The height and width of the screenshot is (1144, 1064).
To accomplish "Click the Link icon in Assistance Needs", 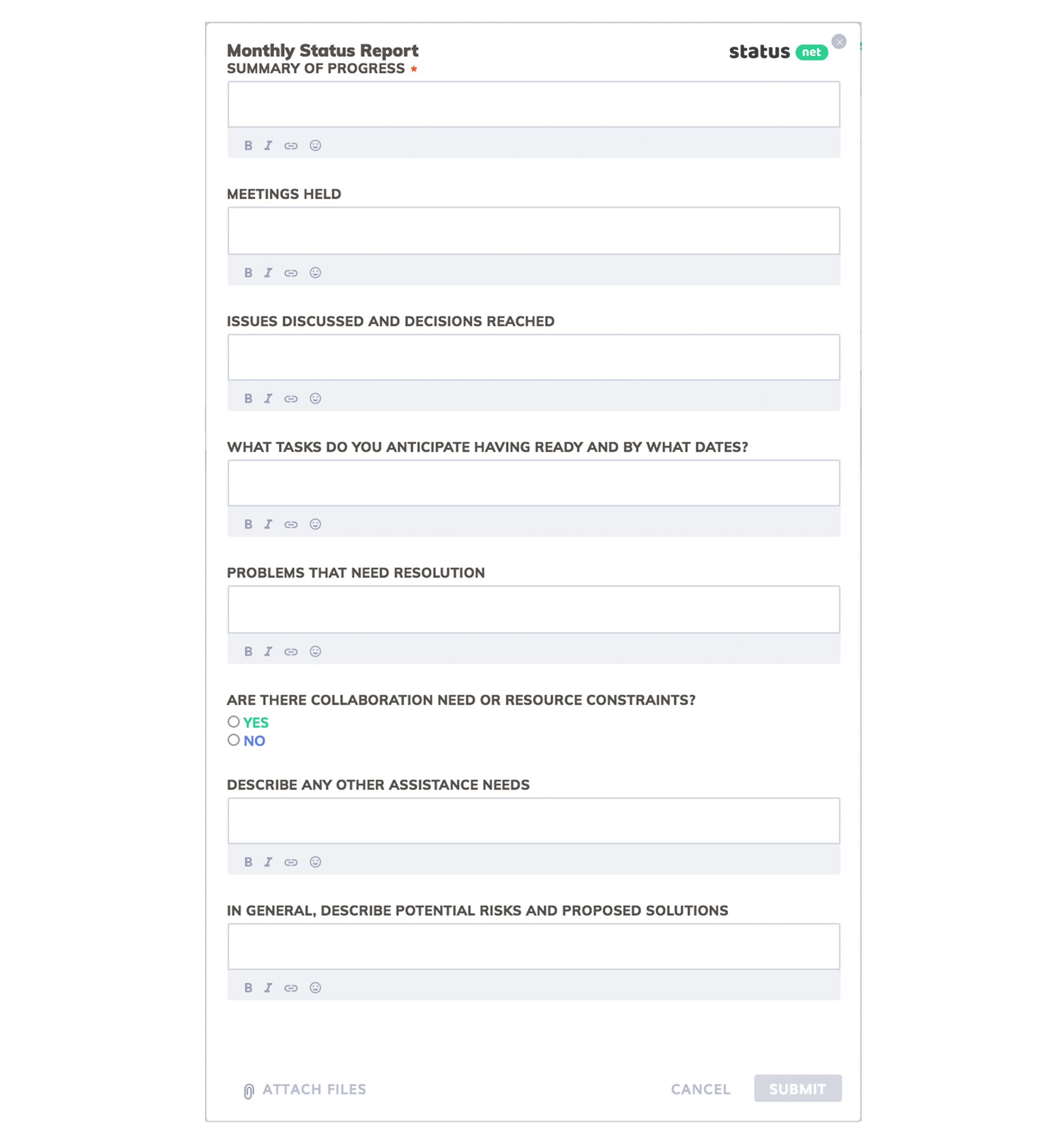I will pyautogui.click(x=291, y=862).
